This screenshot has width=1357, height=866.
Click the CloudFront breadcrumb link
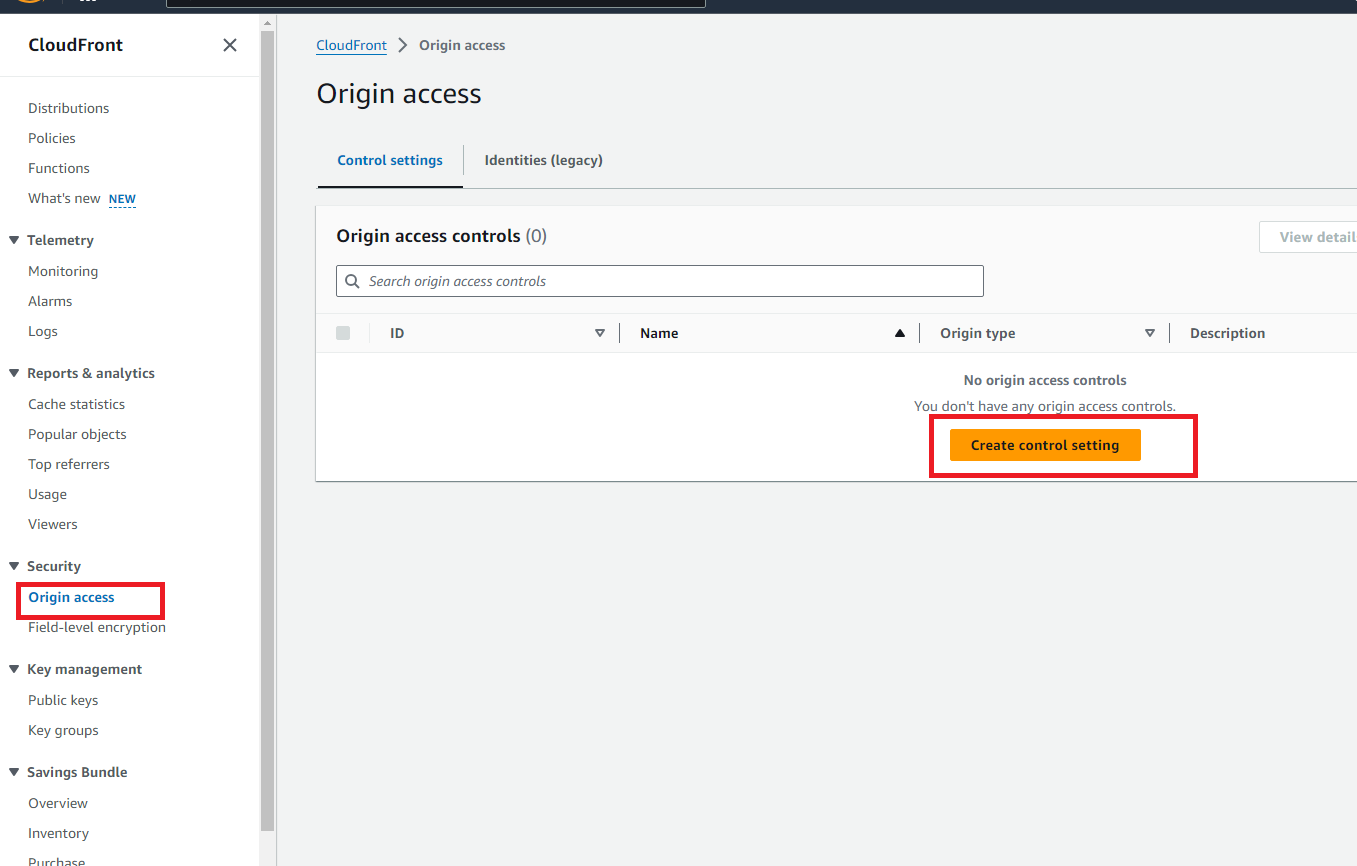tap(351, 45)
